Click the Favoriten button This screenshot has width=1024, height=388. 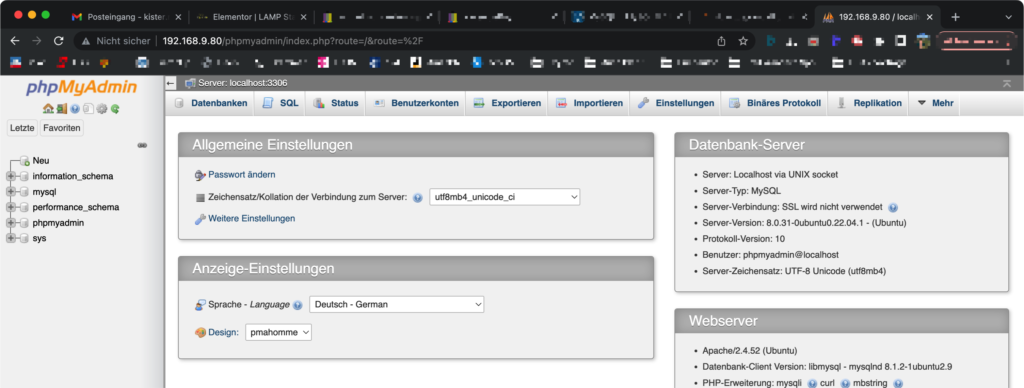(62, 128)
